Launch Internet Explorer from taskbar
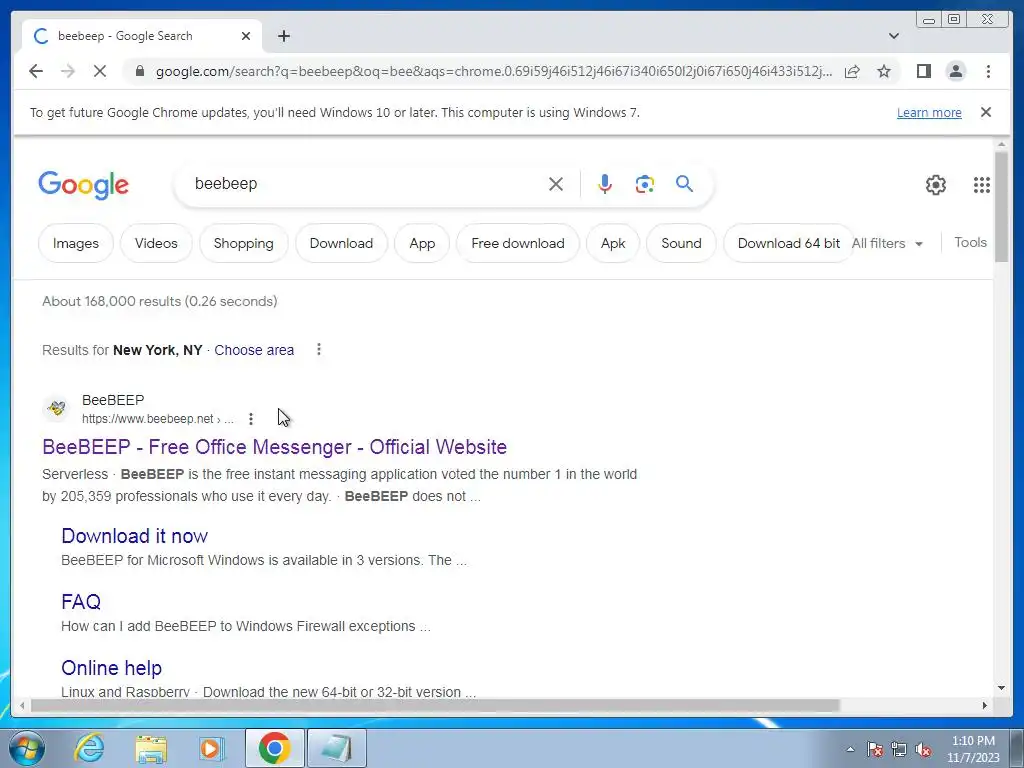Screen dimensions: 1024x768 tap(89, 748)
